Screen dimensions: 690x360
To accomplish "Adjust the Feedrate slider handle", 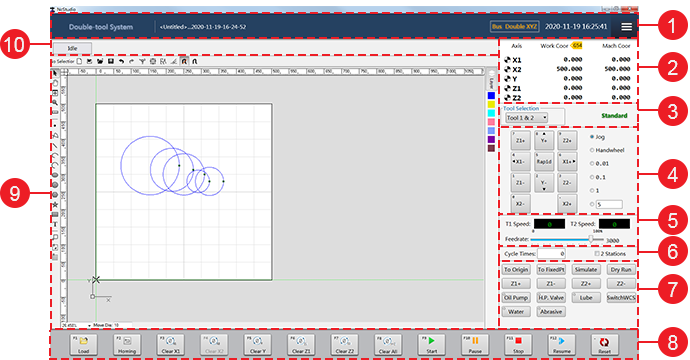I will (x=591, y=239).
